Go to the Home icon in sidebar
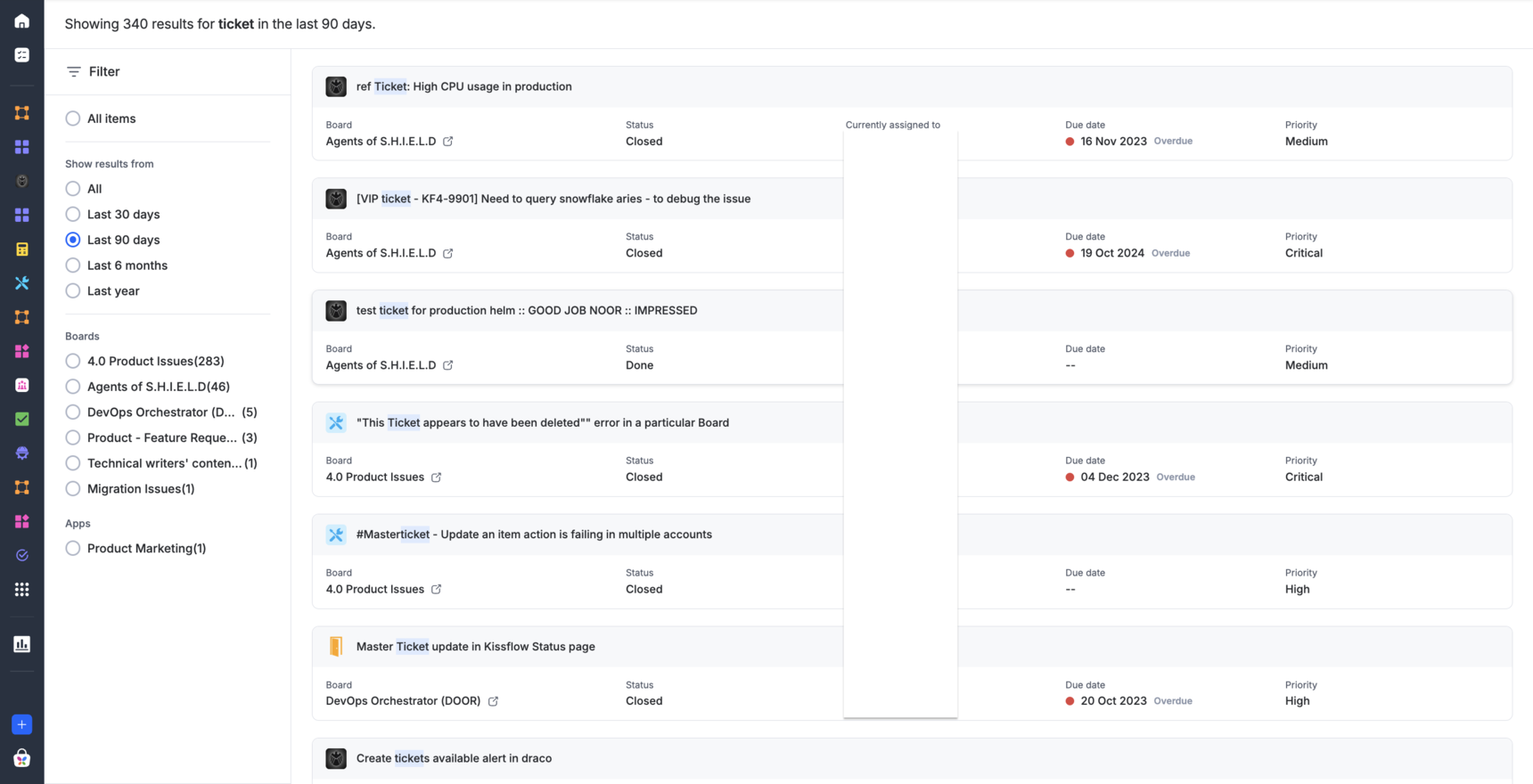The image size is (1533, 784). [22, 21]
